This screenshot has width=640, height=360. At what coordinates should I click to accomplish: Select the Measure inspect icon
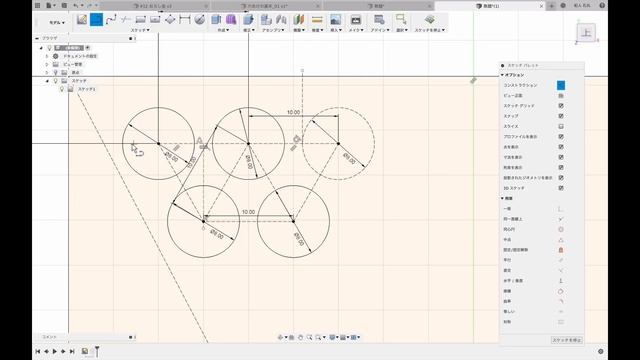click(317, 19)
